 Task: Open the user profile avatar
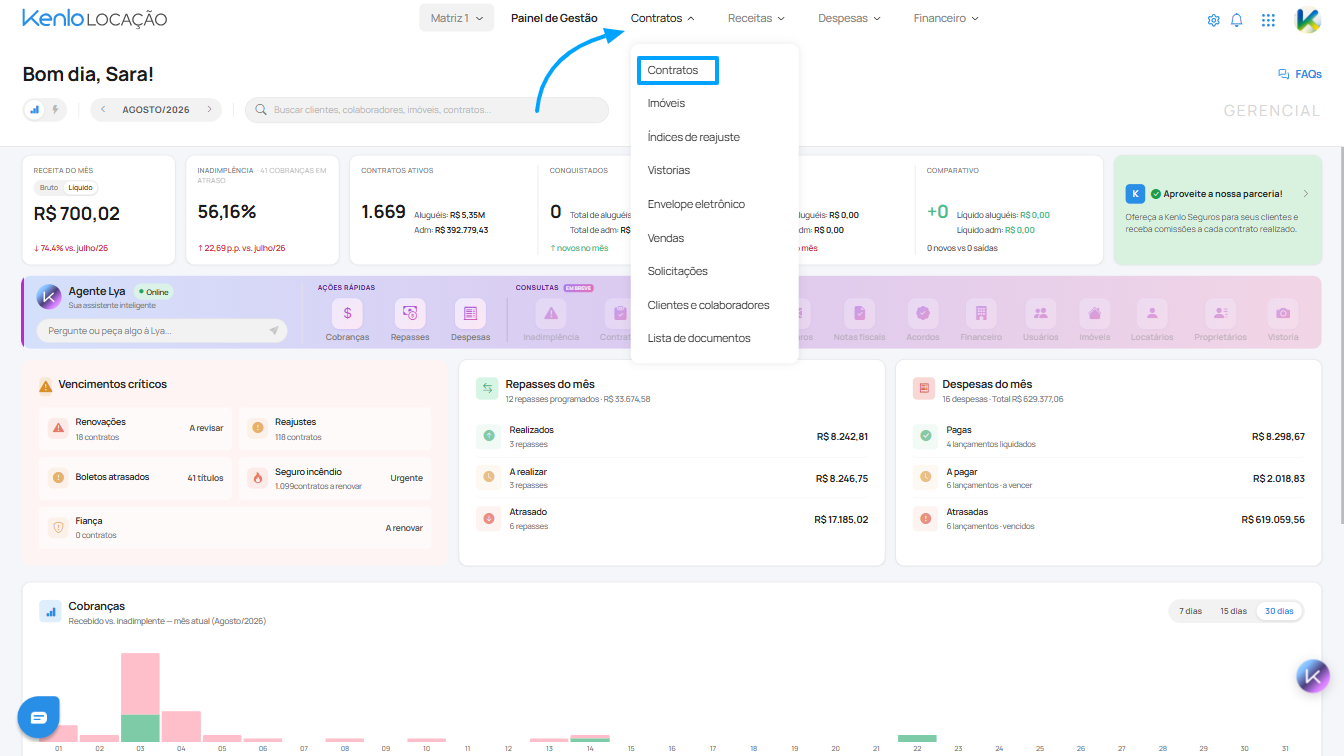tap(1308, 19)
